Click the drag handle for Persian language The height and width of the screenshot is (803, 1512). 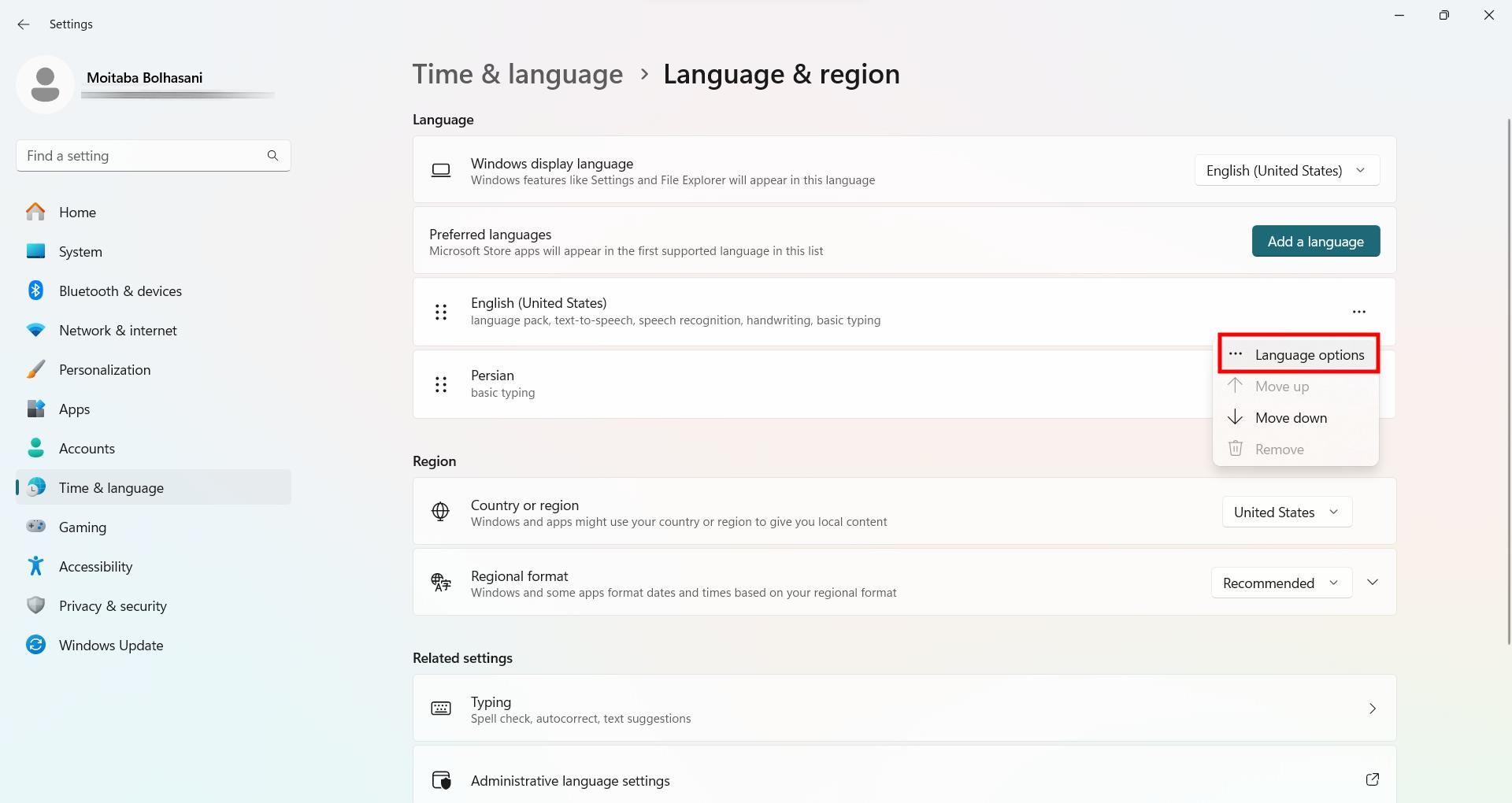click(x=441, y=385)
